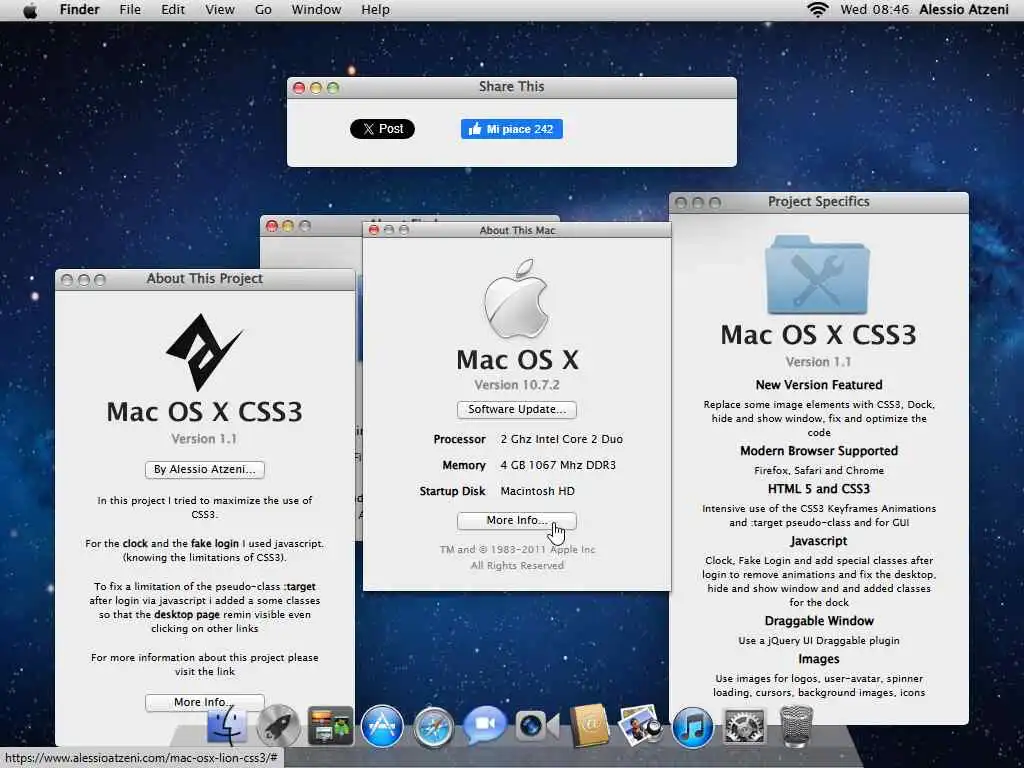Viewport: 1024px width, 768px height.
Task: Minimize the Share This window
Action: 316,88
